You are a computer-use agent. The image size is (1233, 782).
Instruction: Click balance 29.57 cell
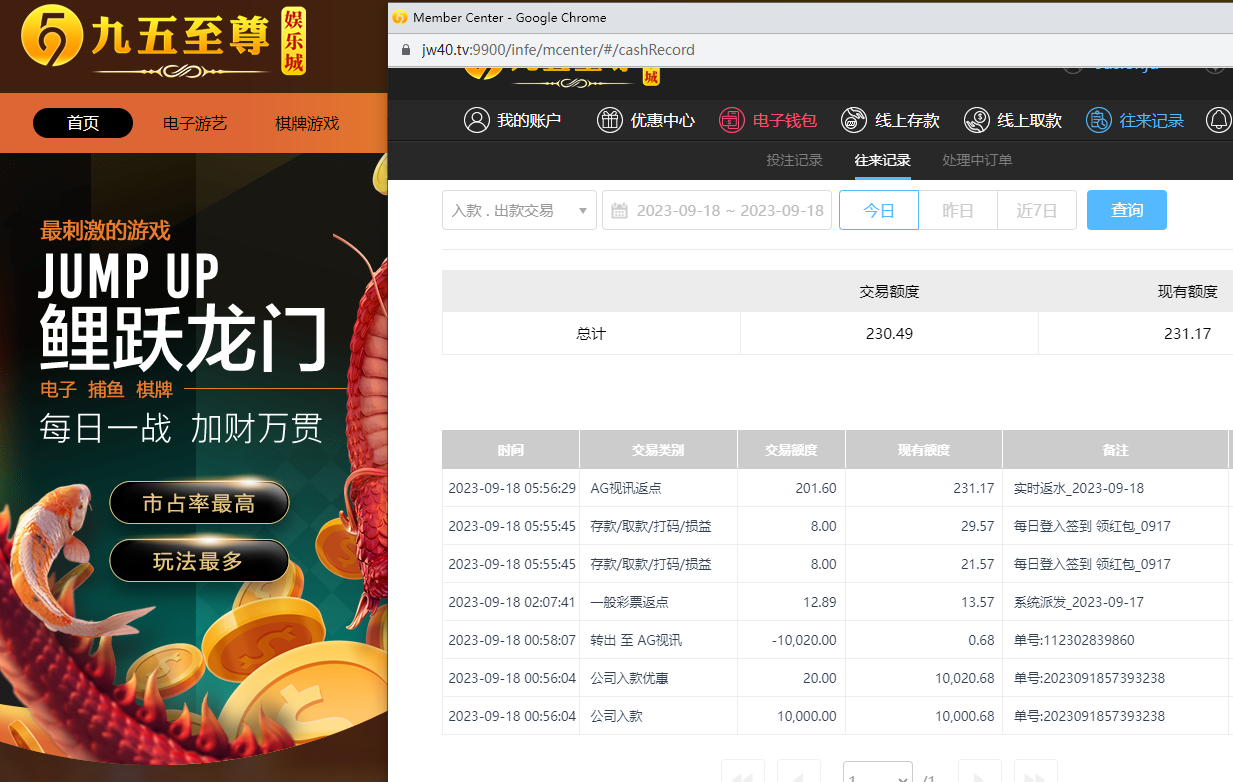(x=978, y=526)
